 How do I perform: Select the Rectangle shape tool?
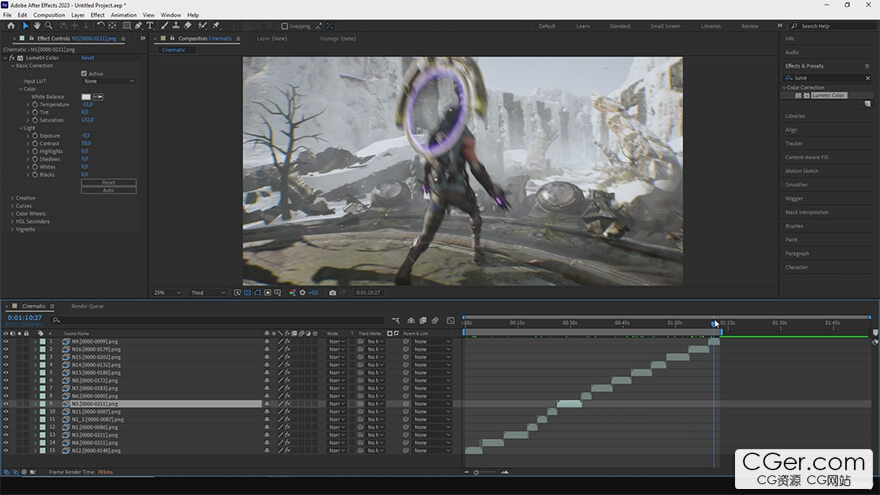pos(127,26)
